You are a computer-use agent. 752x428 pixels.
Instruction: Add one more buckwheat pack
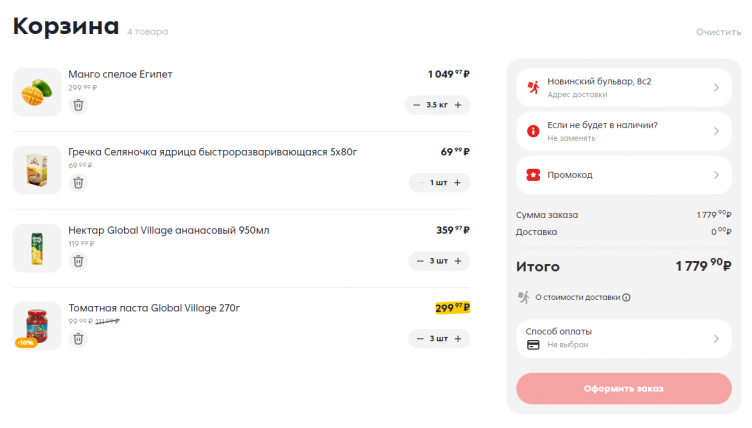tap(458, 183)
